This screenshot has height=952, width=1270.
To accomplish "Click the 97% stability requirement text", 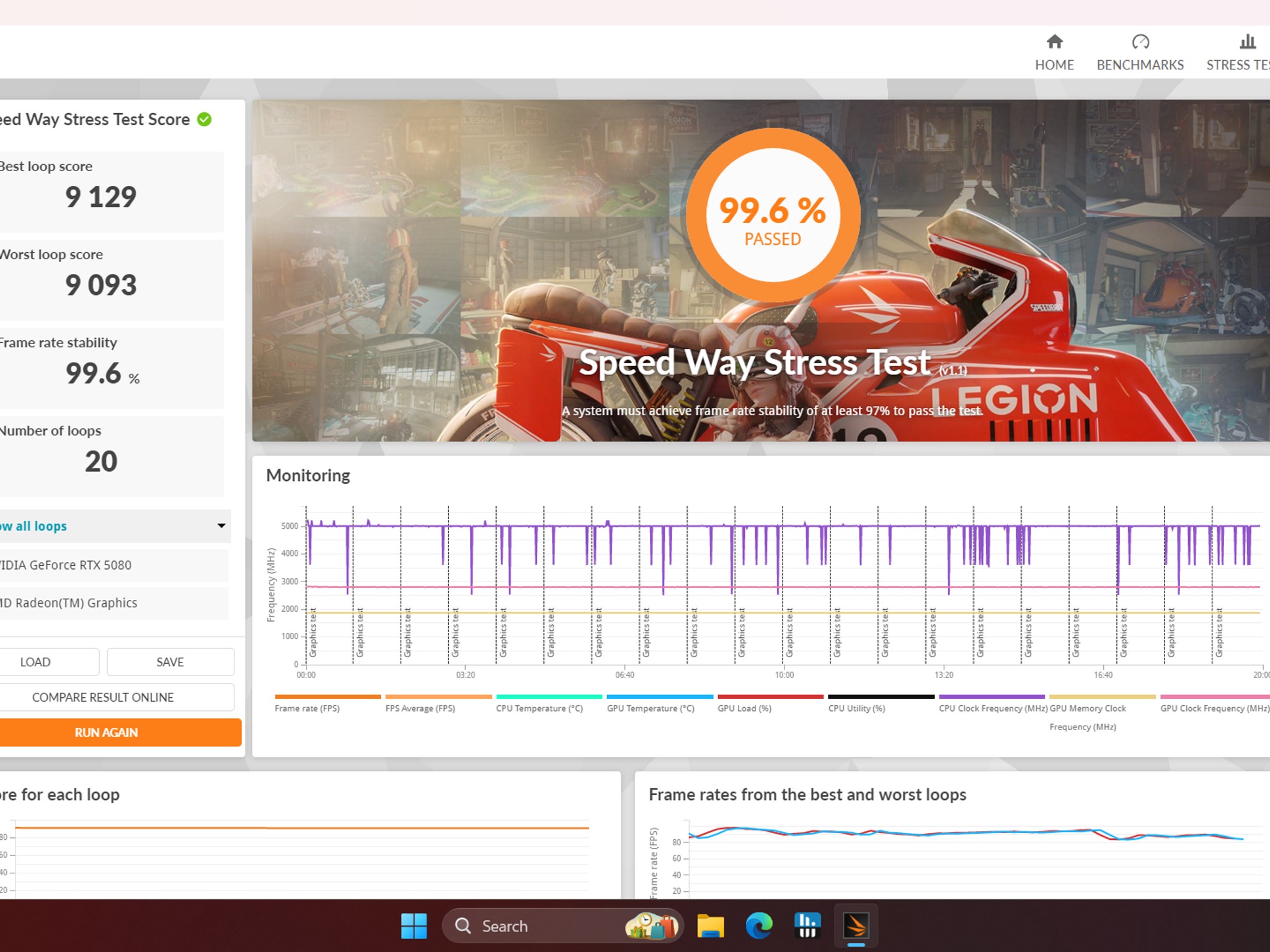I will (x=772, y=411).
